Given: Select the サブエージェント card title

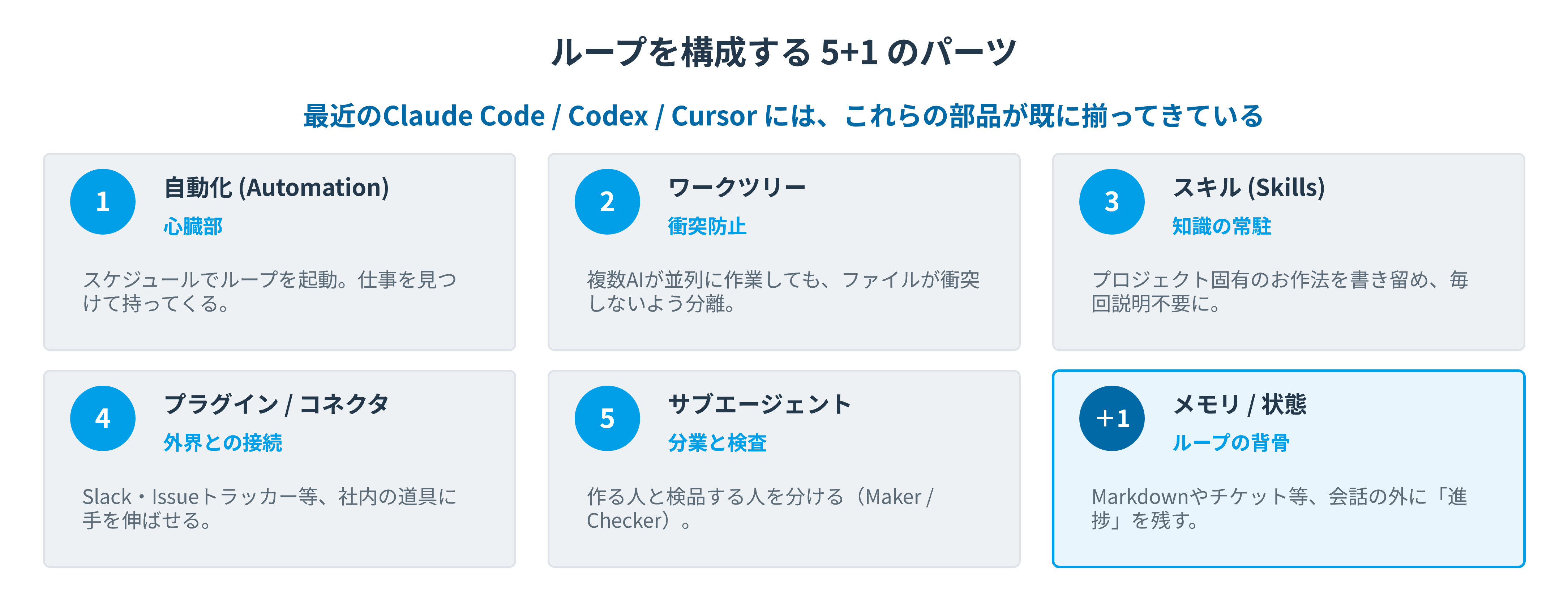Looking at the screenshot, I should (760, 404).
